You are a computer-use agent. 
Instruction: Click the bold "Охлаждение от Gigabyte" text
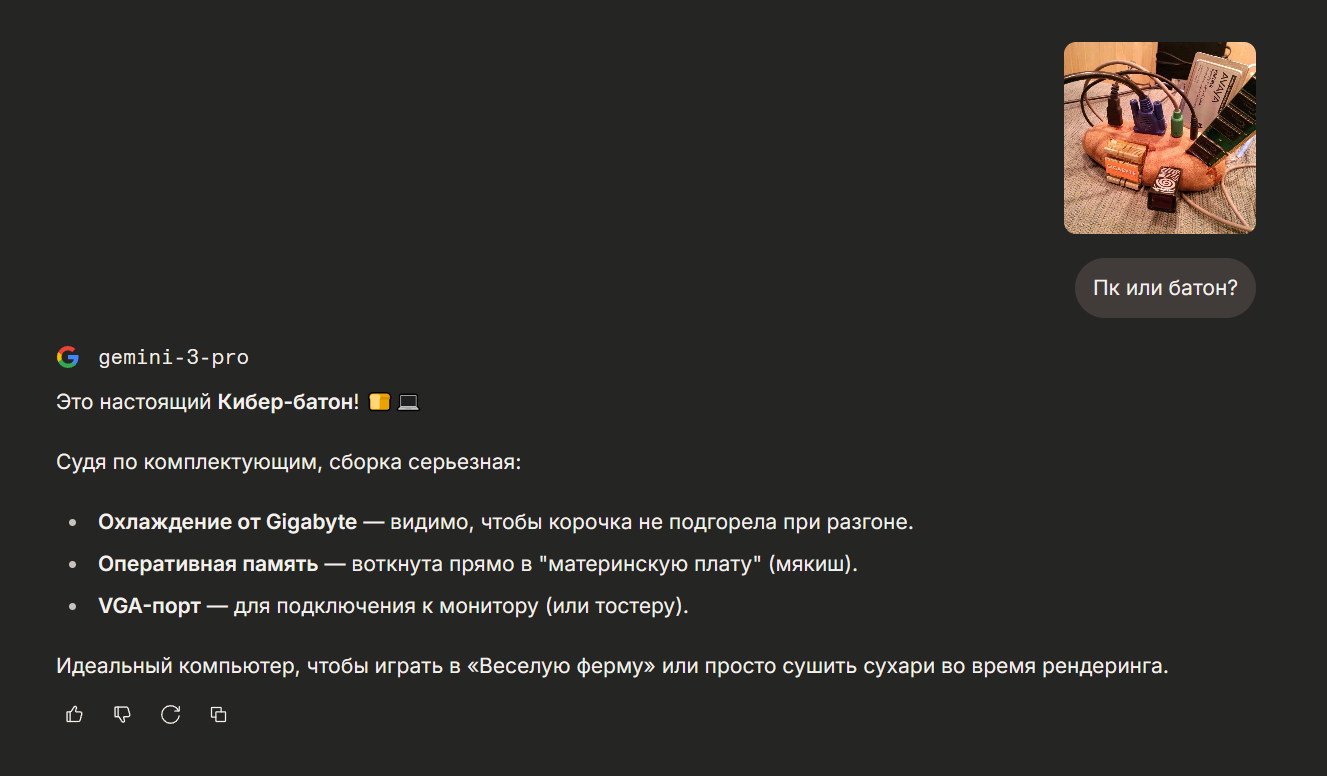click(227, 522)
